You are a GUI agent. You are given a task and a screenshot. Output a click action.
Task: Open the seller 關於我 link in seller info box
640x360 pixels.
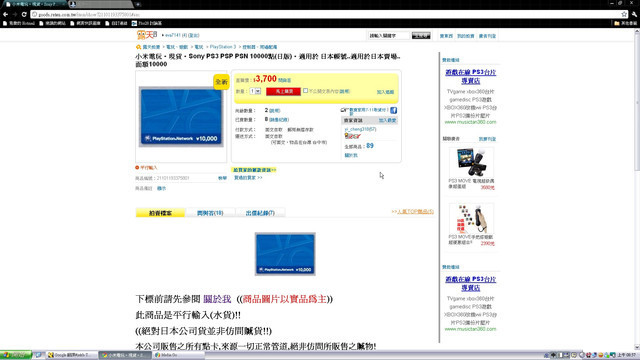[x=351, y=156]
